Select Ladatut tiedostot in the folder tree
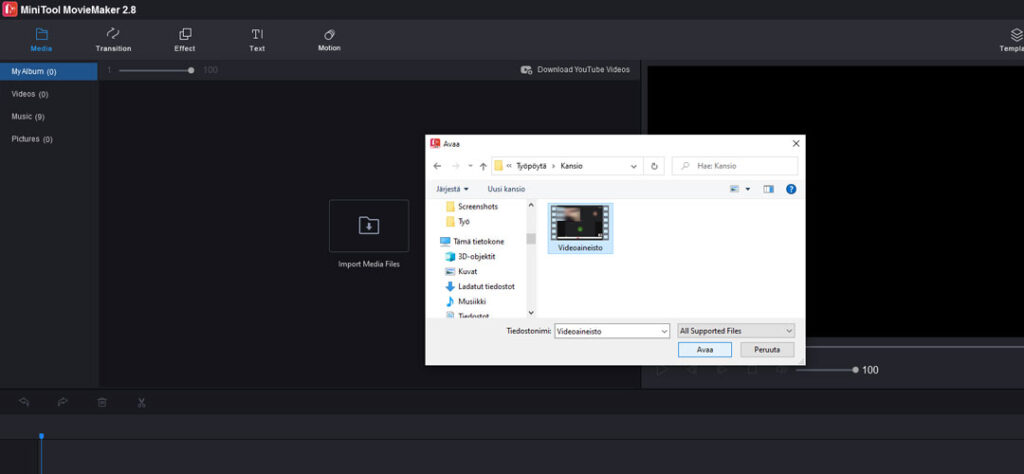This screenshot has width=1024, height=474. pyautogui.click(x=486, y=286)
